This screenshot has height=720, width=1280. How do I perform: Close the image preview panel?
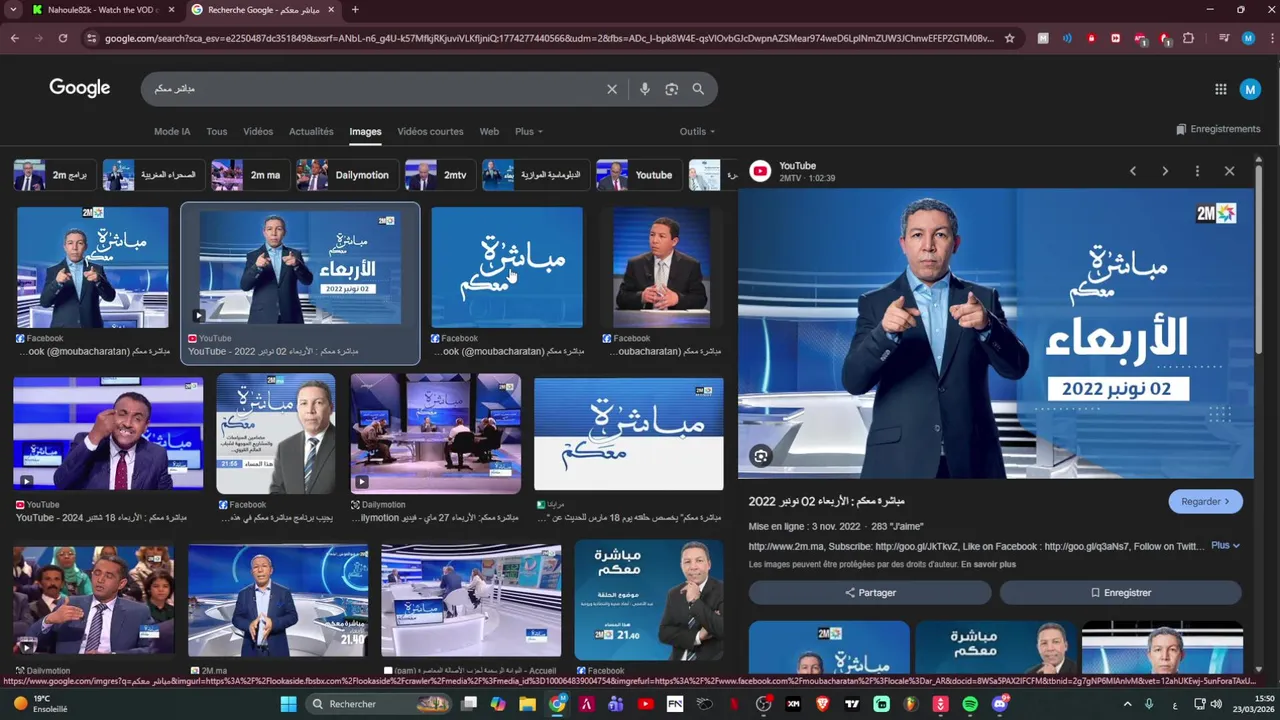coord(1230,171)
